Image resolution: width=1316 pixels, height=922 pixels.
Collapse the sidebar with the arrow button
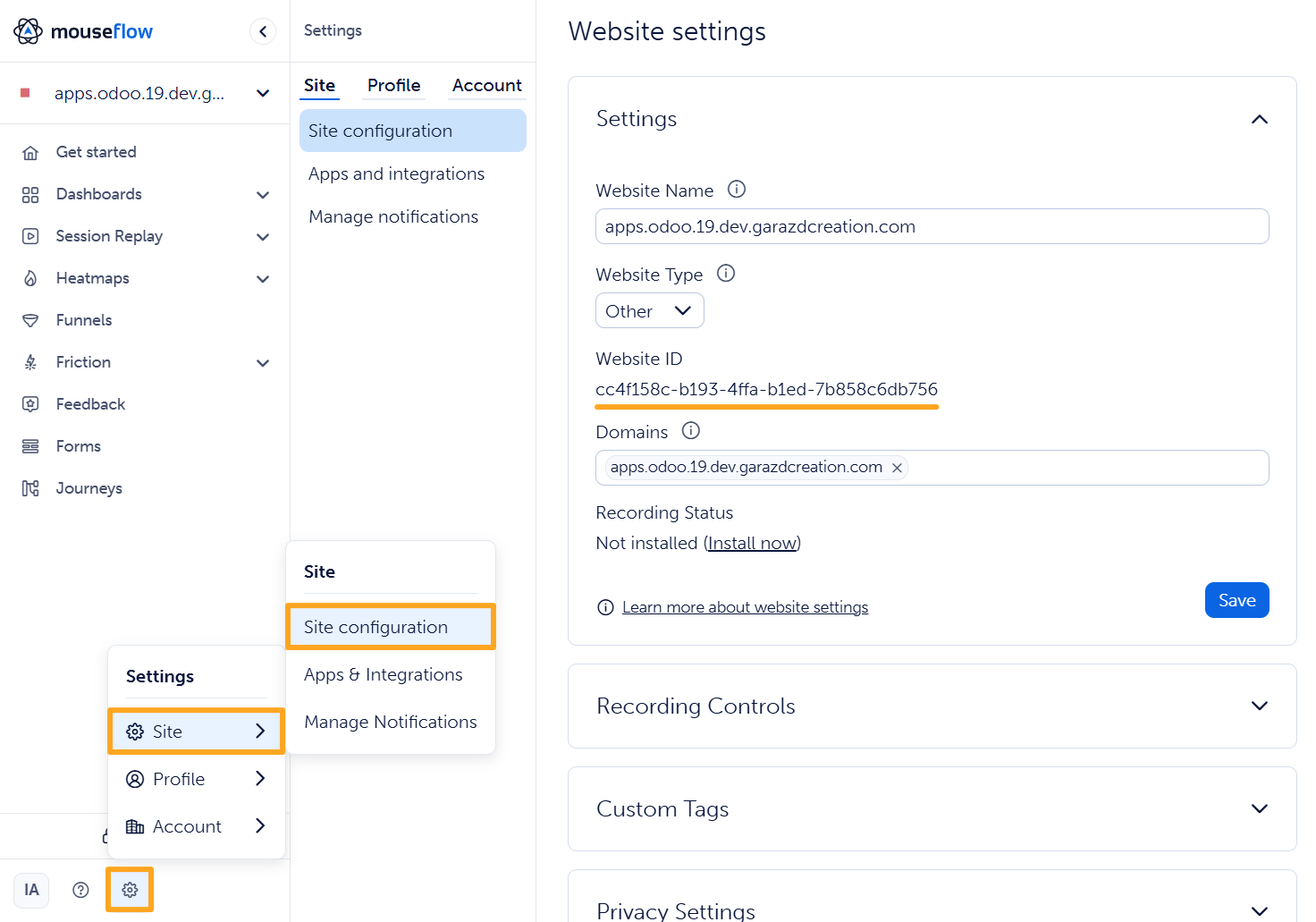click(263, 31)
